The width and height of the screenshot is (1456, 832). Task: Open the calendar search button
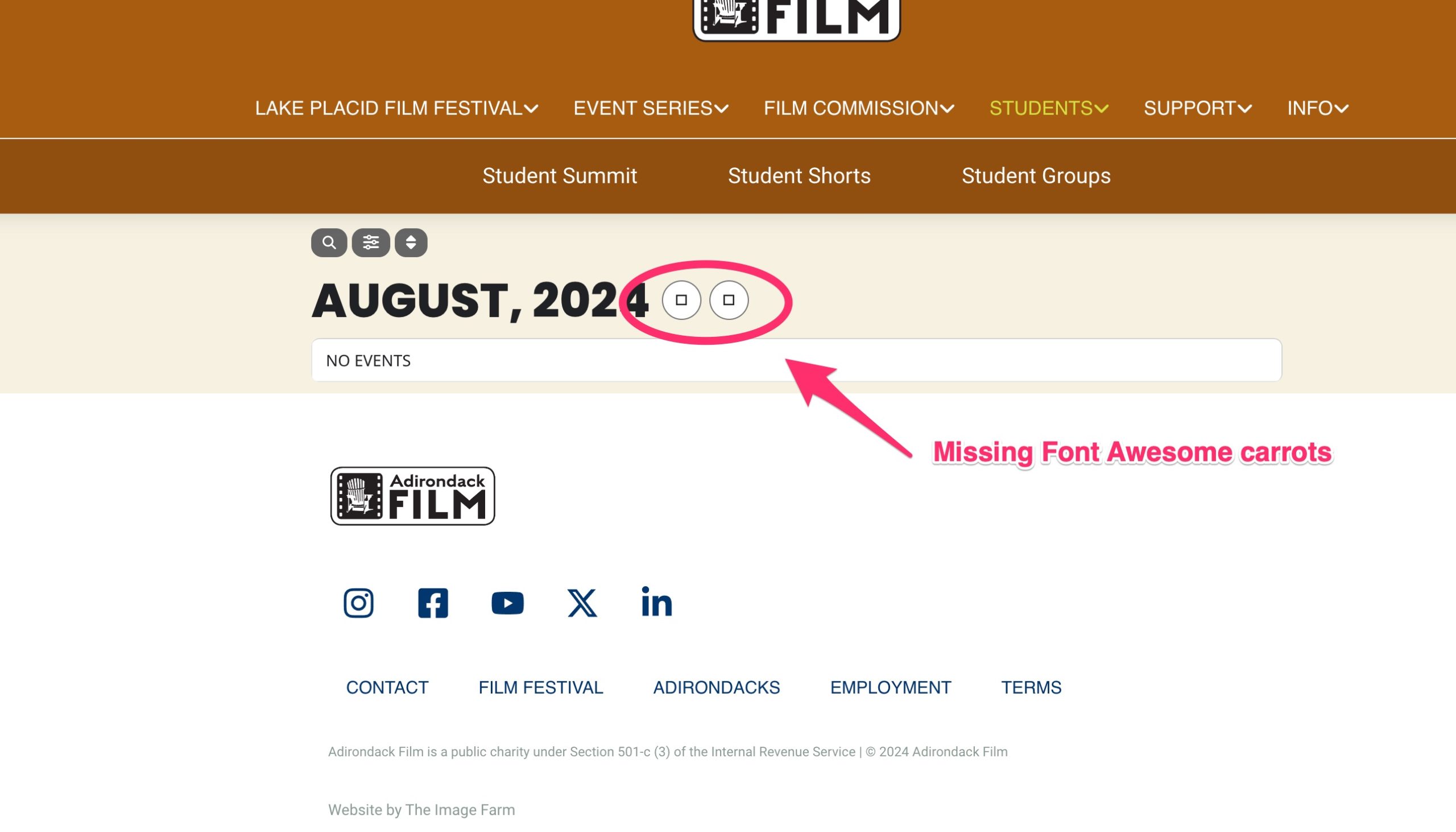click(329, 243)
